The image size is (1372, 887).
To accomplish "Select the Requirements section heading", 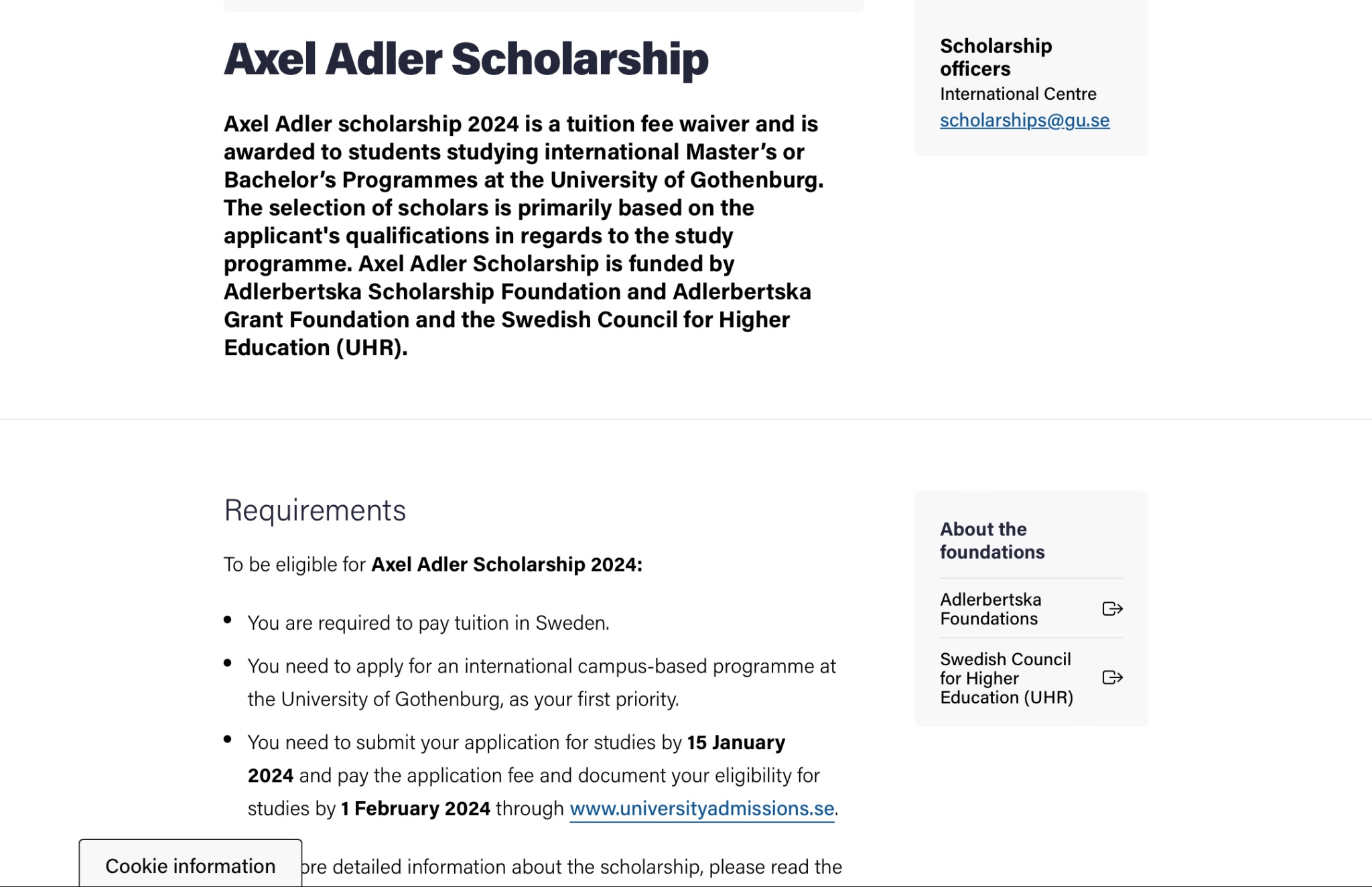I will tap(315, 510).
